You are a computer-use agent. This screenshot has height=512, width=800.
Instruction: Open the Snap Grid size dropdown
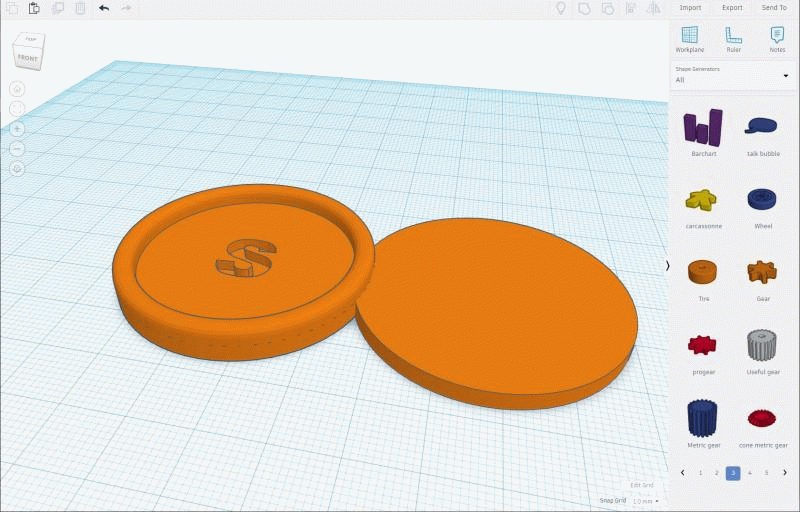click(x=645, y=500)
